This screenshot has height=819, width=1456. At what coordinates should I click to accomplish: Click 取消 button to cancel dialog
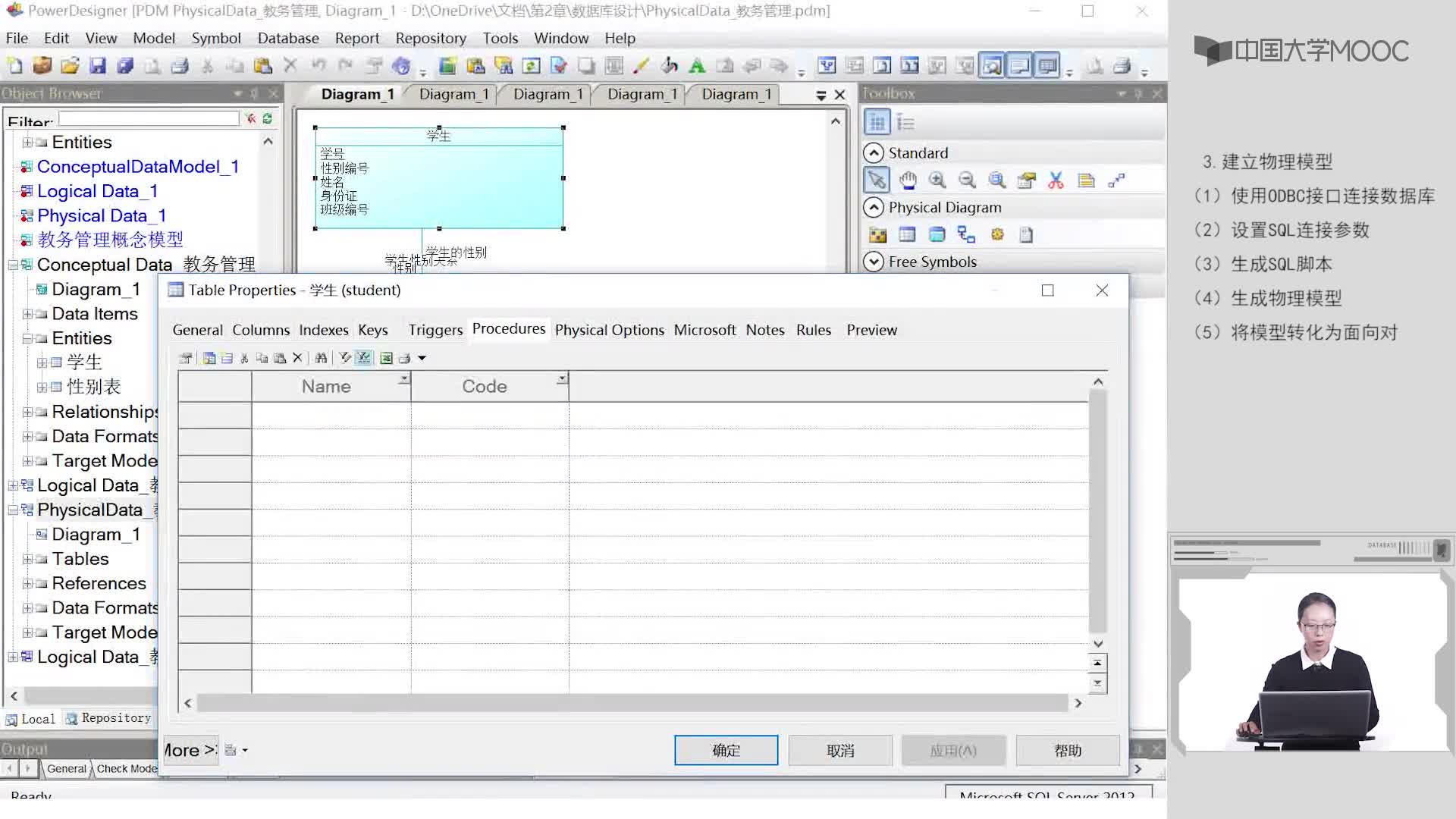point(840,750)
